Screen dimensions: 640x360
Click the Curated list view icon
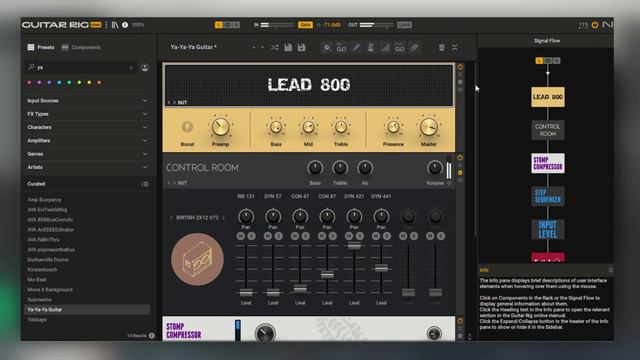pos(145,184)
